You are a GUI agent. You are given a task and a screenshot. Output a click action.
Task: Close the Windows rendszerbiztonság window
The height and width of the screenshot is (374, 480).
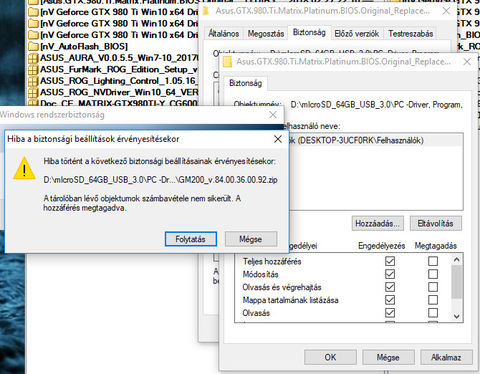[273, 115]
